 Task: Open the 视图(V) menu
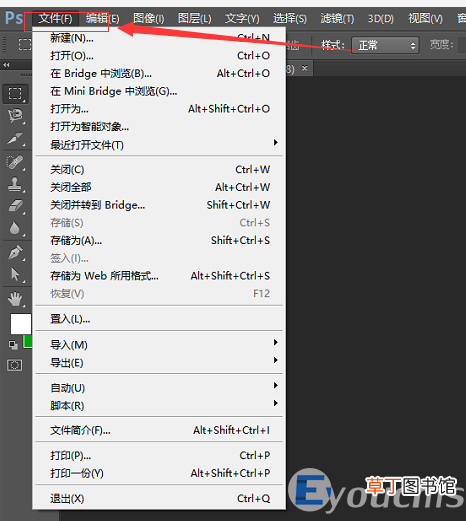(425, 18)
